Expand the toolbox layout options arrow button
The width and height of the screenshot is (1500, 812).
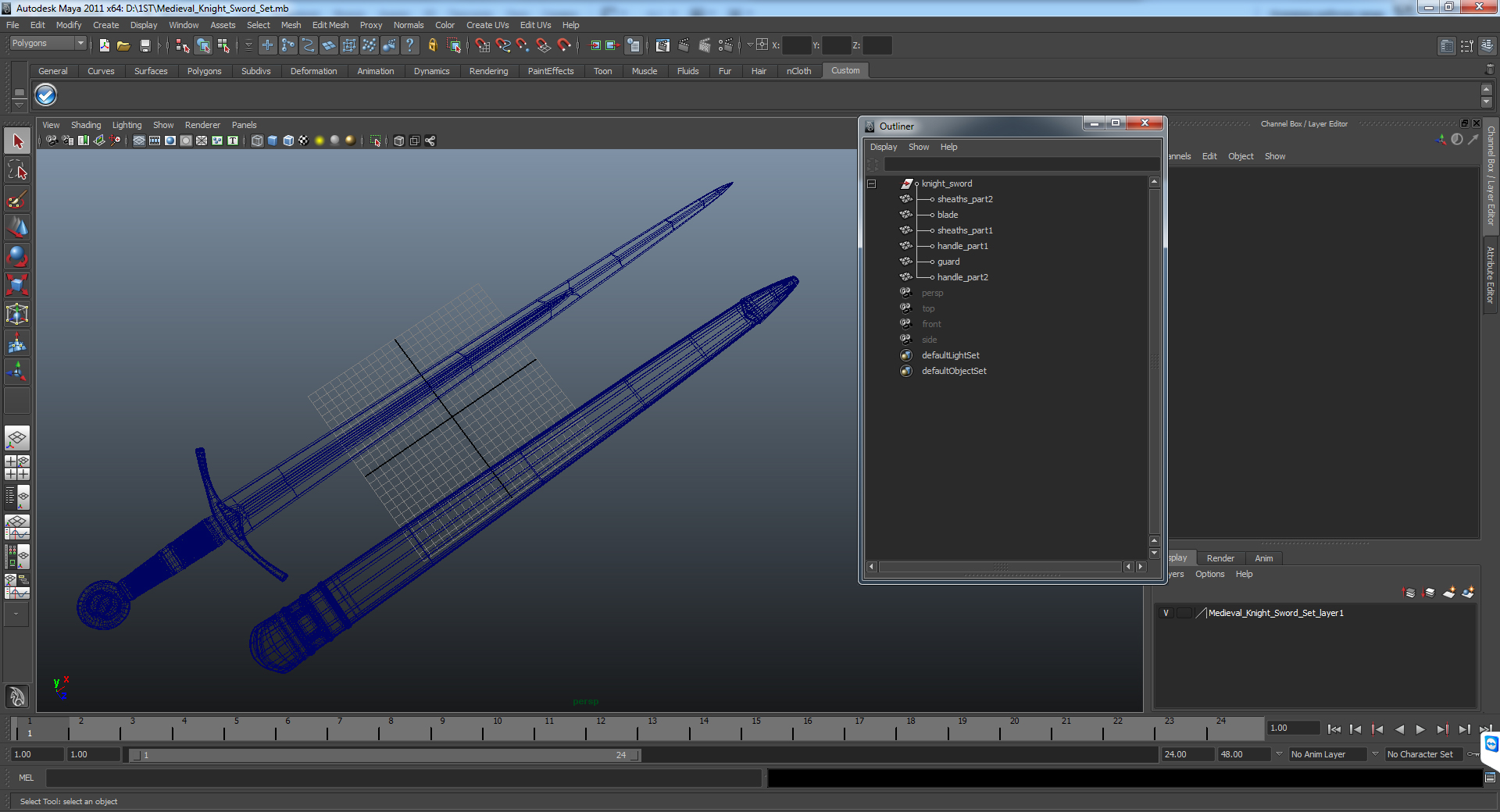[16, 614]
